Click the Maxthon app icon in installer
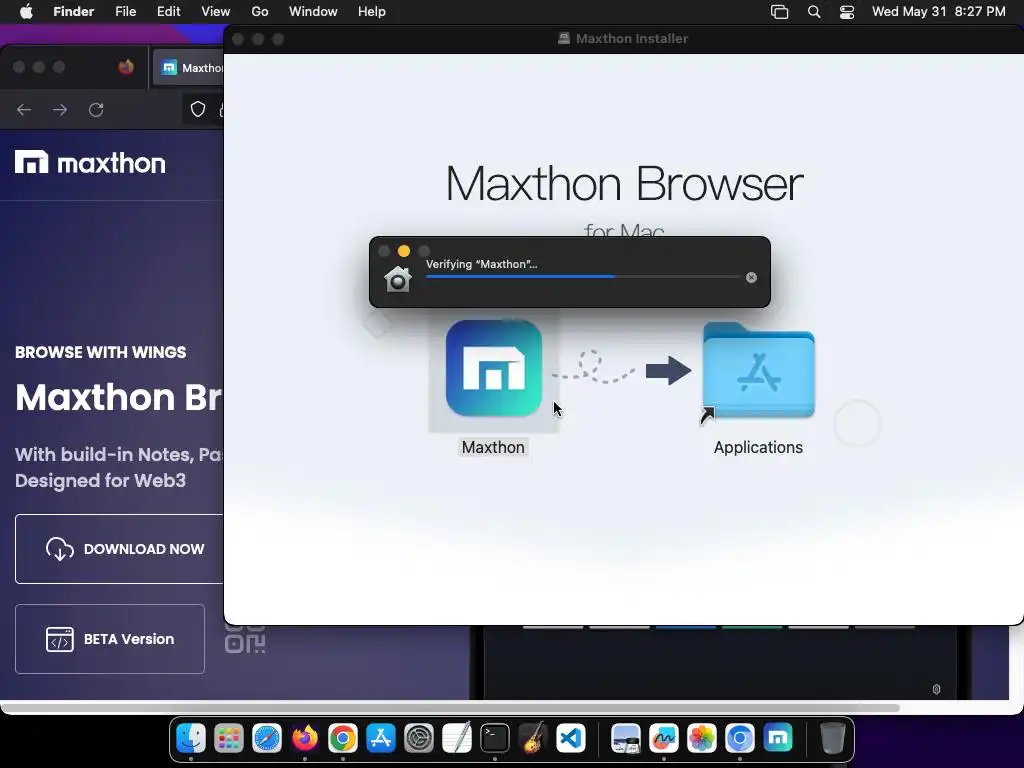The height and width of the screenshot is (768, 1024). (x=494, y=368)
